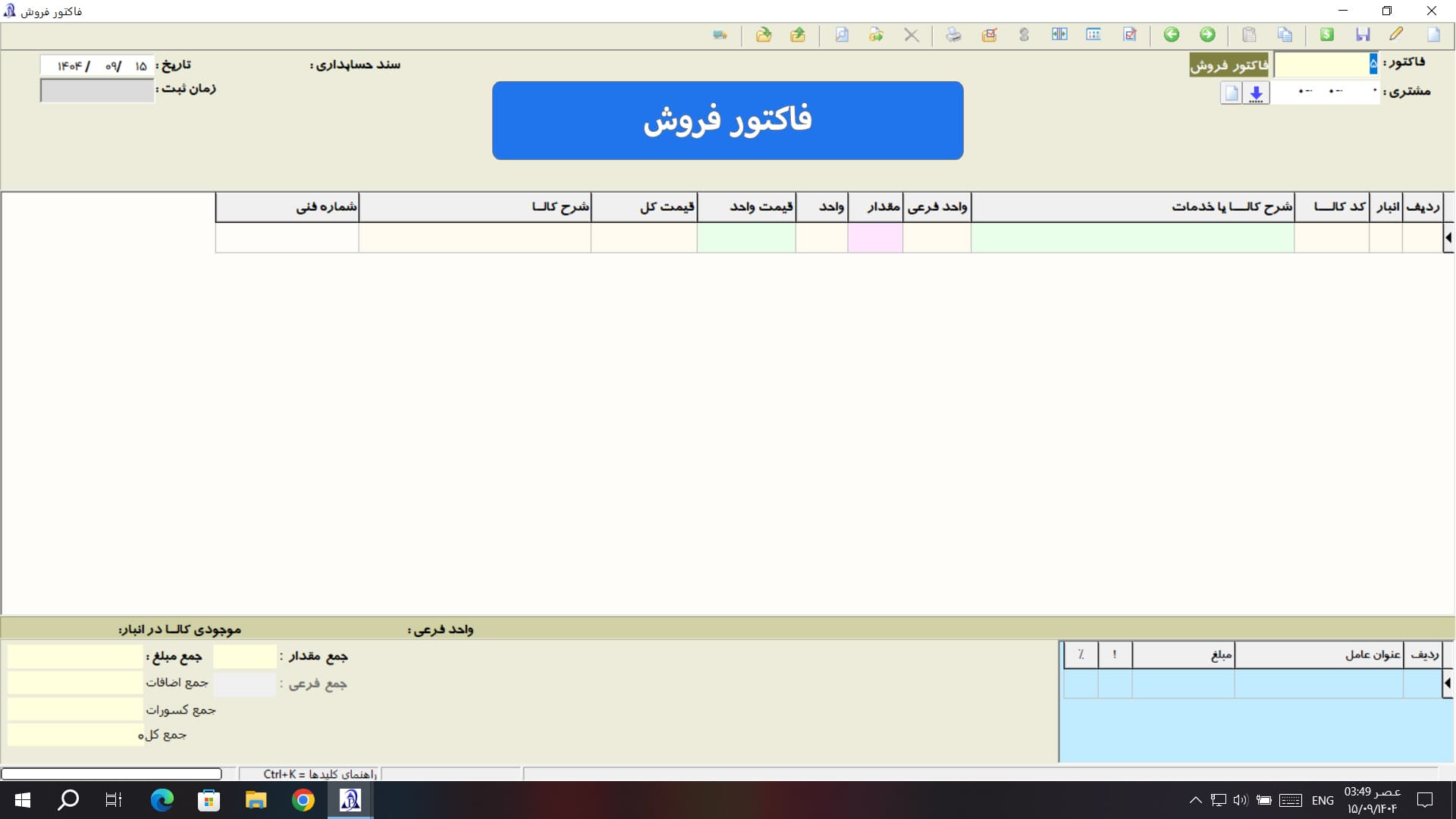Click the مقدار column header
This screenshot has width=1456, height=819.
tap(876, 207)
